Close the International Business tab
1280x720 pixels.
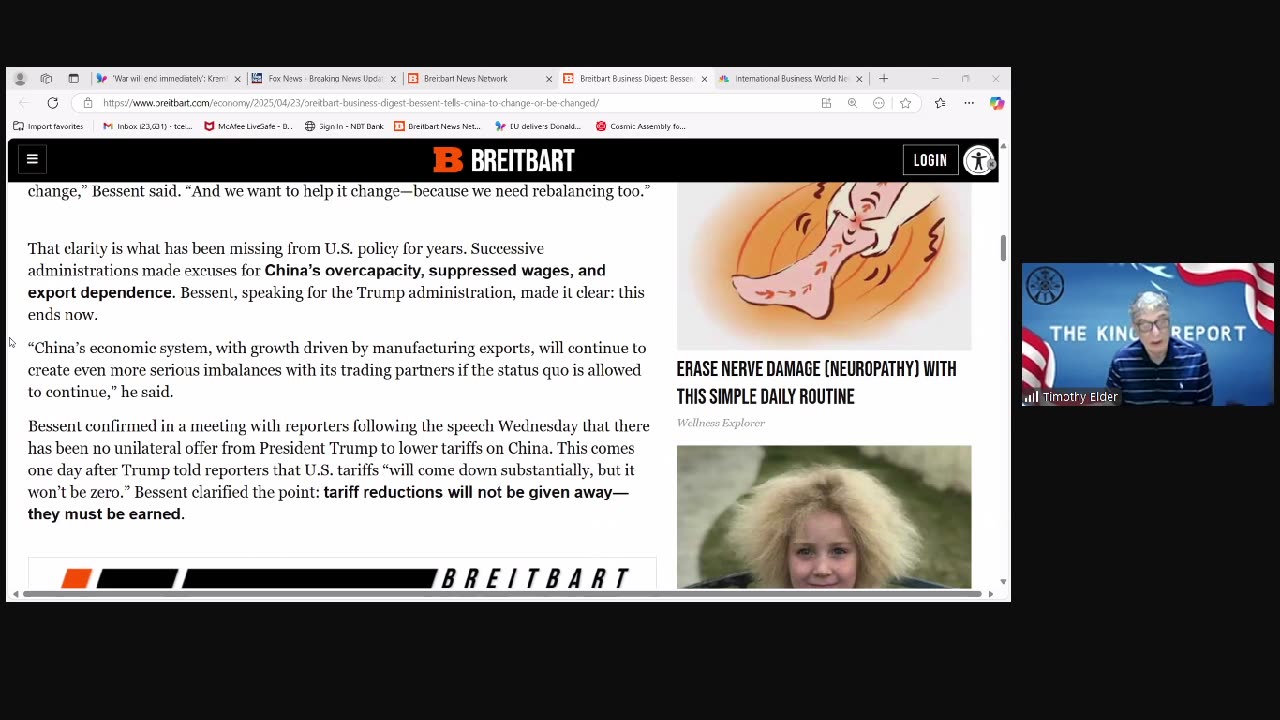(858, 79)
